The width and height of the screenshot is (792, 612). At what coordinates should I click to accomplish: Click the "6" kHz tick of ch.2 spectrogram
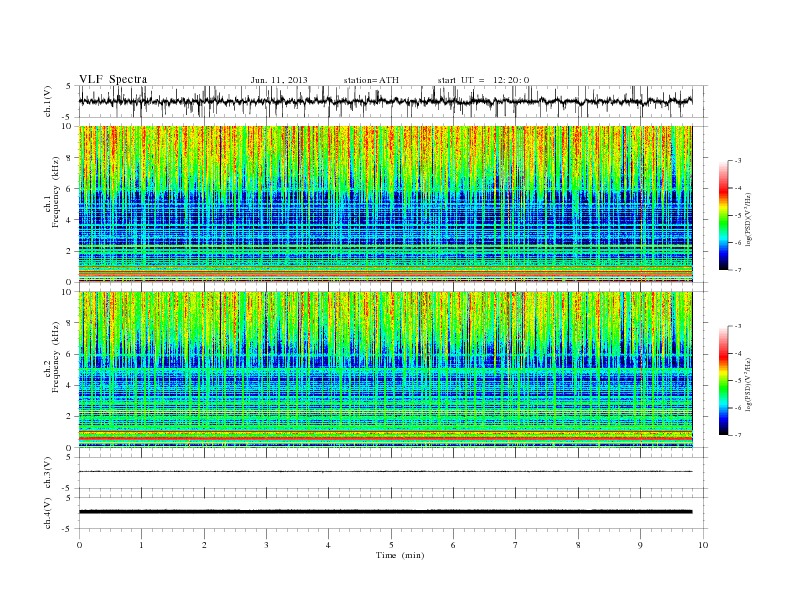pyautogui.click(x=69, y=354)
